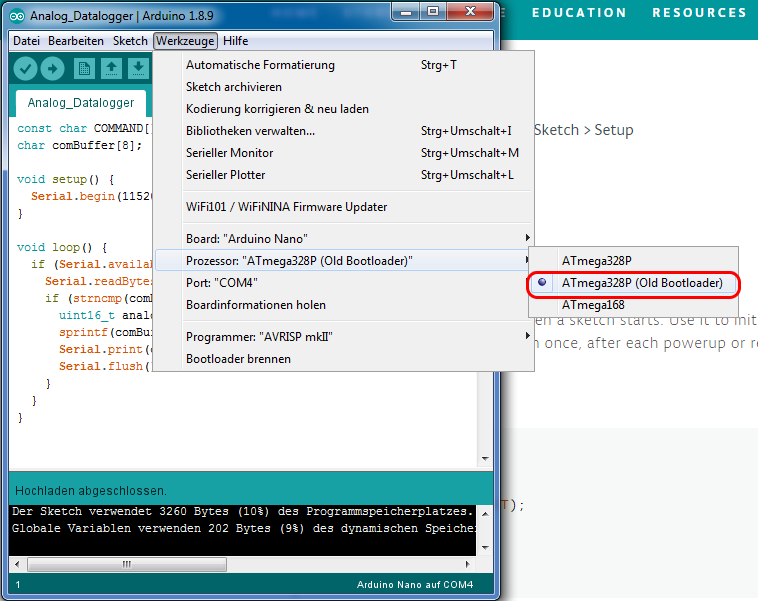Click the Open sketch up-arrow icon
Viewport: 758px width, 601px height.
tap(111, 68)
